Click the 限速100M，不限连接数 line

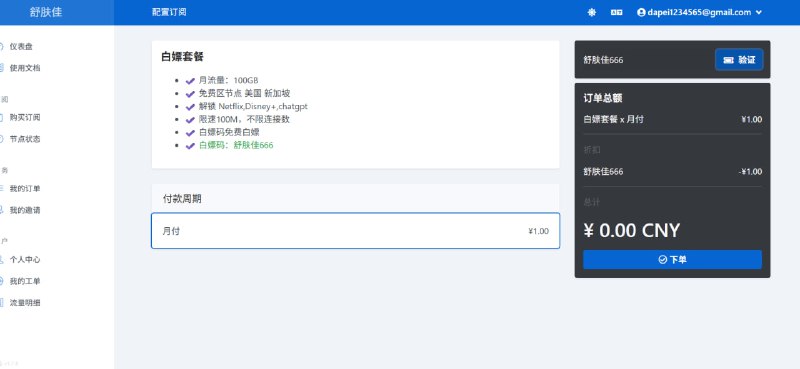[x=244, y=119]
